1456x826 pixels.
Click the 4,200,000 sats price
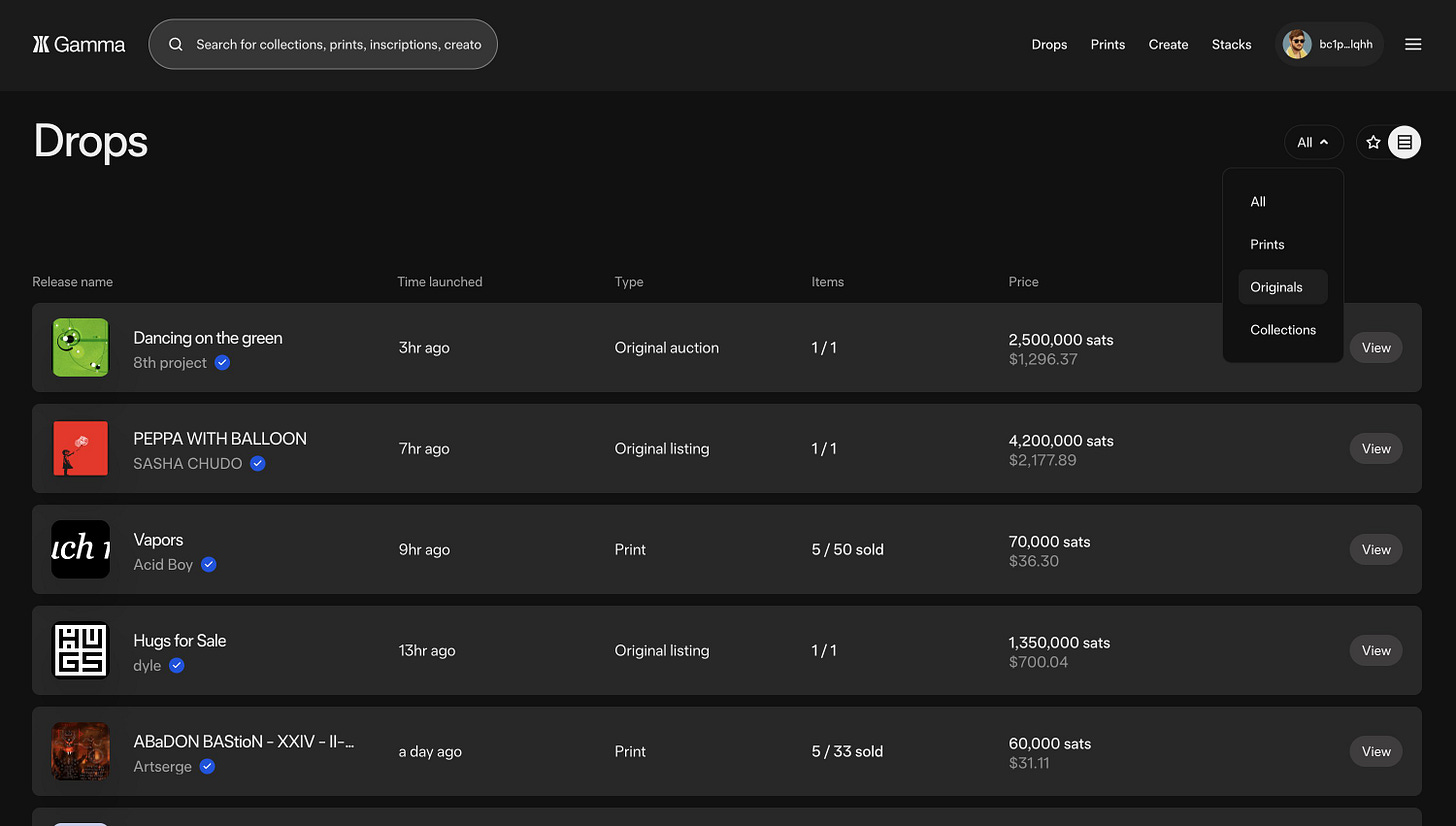[1061, 441]
